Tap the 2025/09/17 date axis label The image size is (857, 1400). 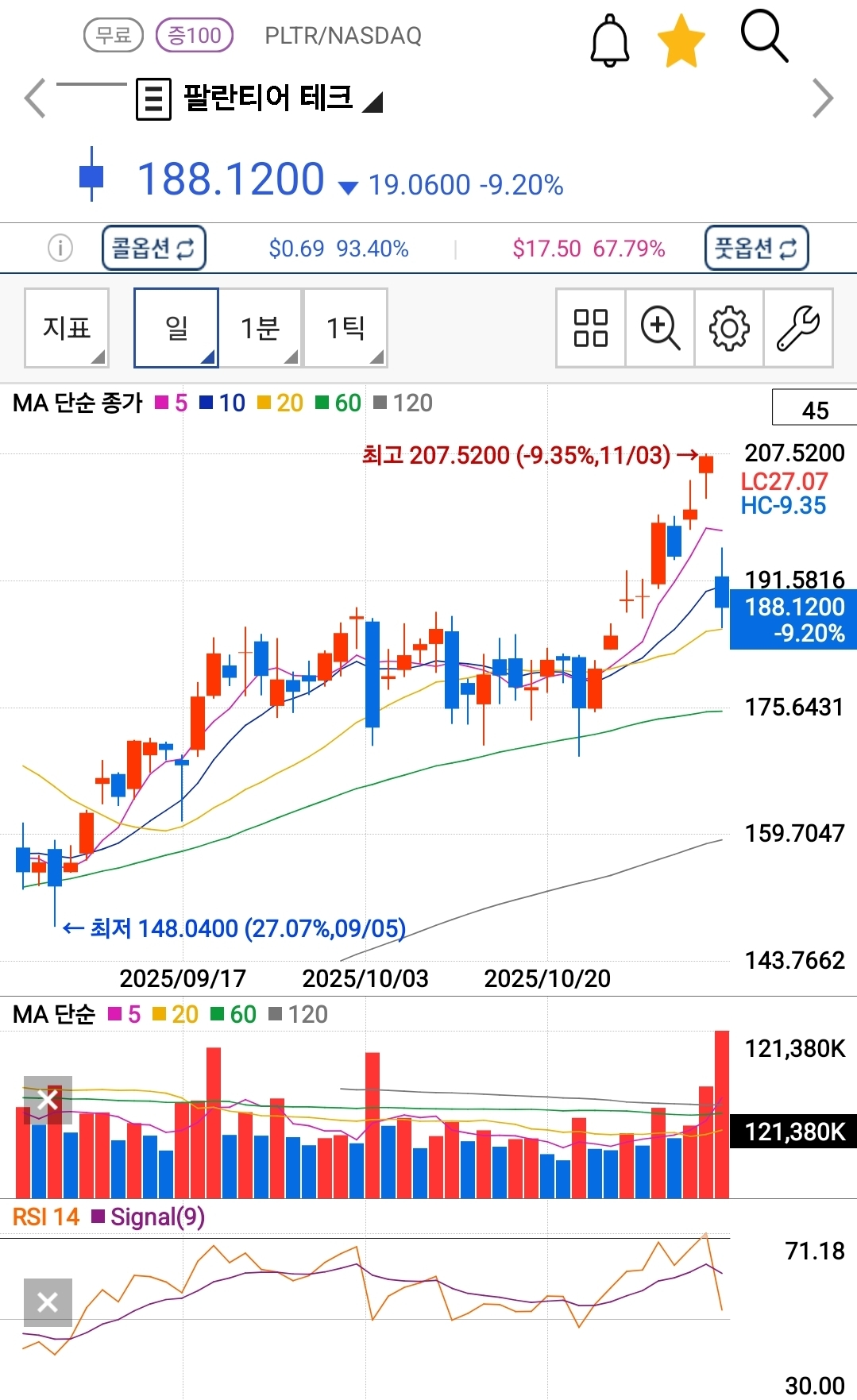click(x=183, y=978)
